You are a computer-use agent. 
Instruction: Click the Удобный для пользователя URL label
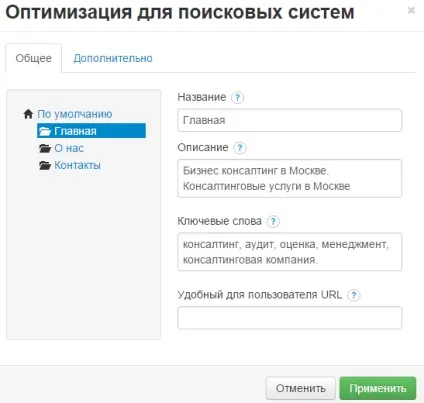[x=260, y=295]
